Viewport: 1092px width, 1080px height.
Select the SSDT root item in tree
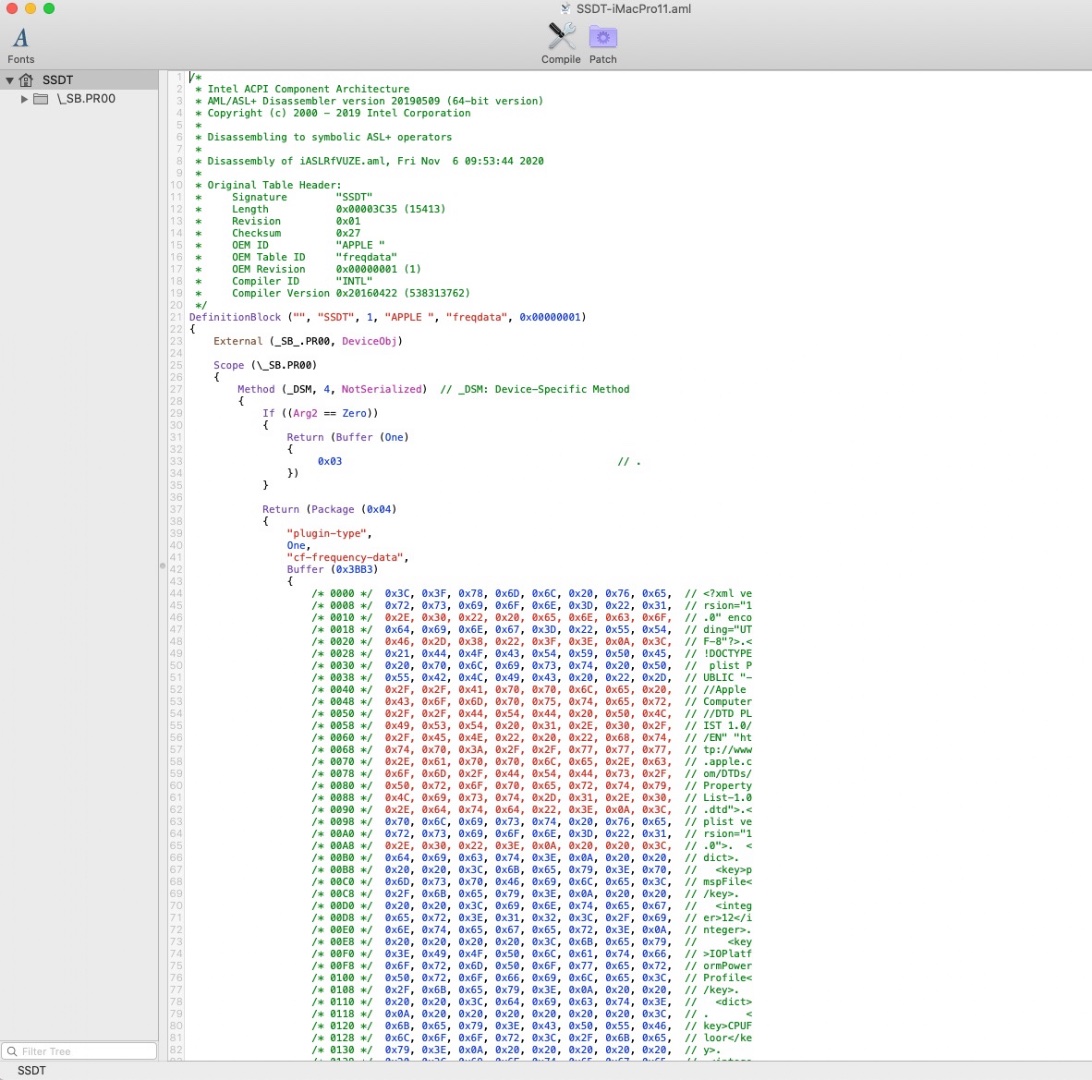tap(57, 80)
